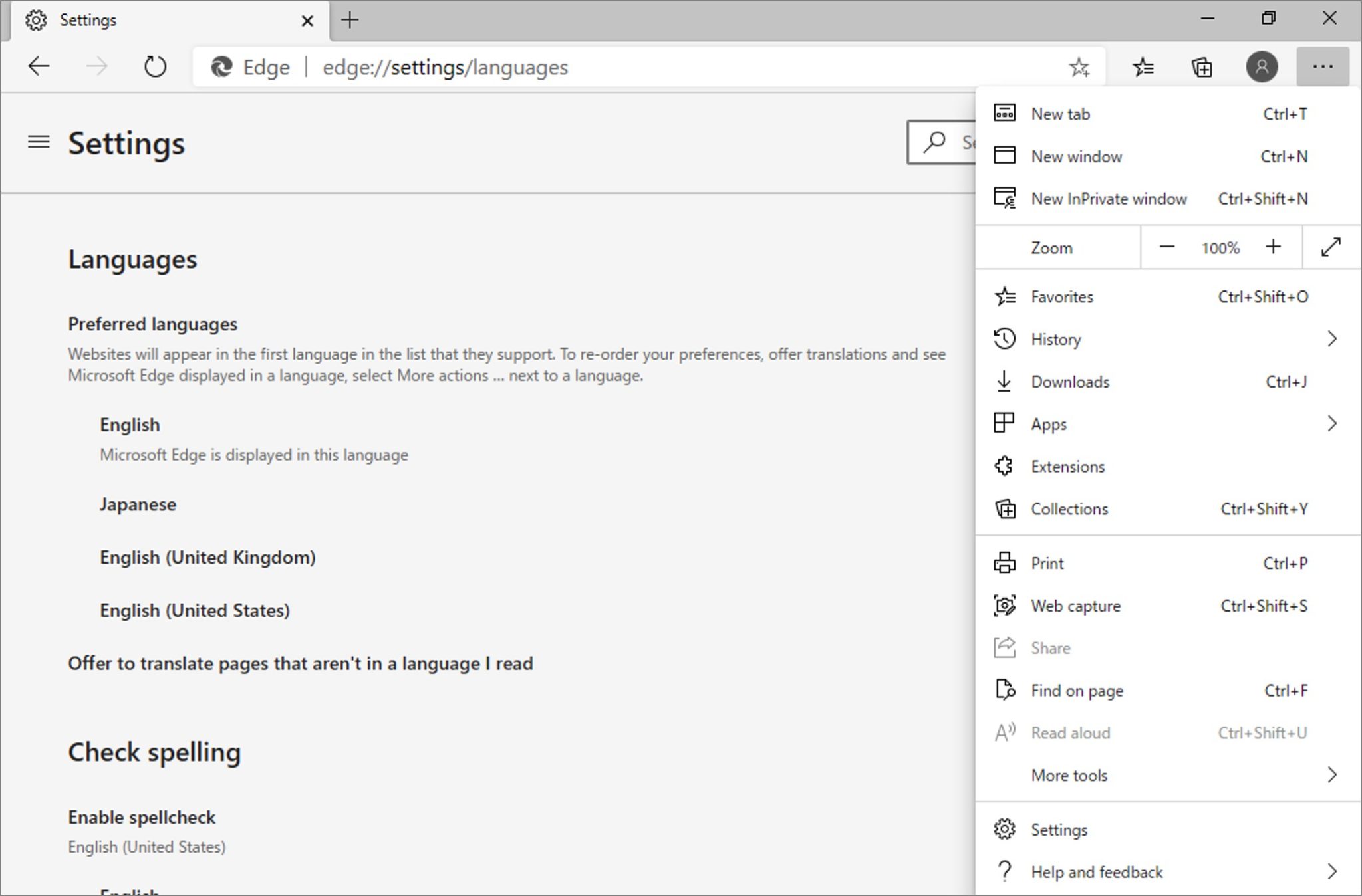Screen dimensions: 1362x896
Task: Enter full screen mode
Action: pos(1331,247)
